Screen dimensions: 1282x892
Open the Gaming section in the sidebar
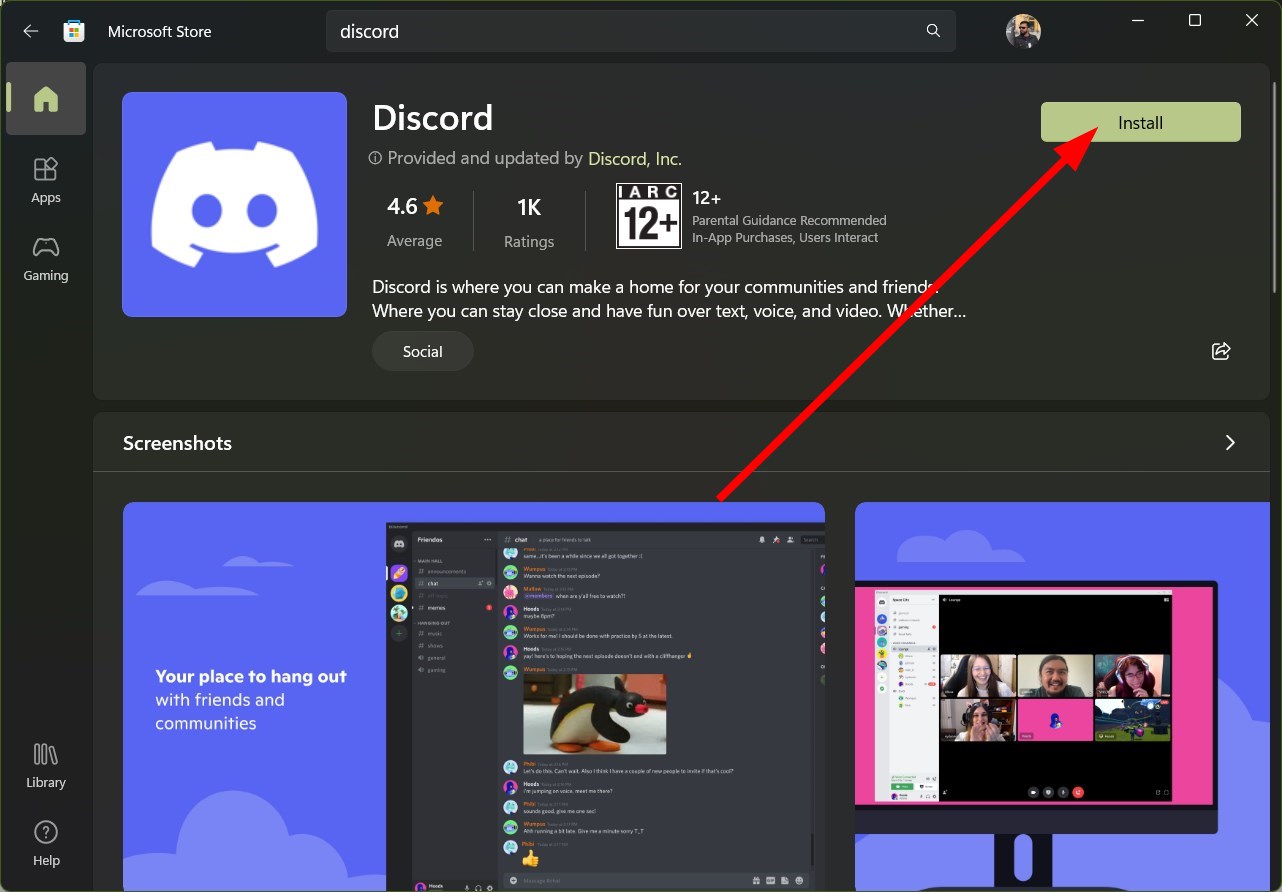(46, 259)
